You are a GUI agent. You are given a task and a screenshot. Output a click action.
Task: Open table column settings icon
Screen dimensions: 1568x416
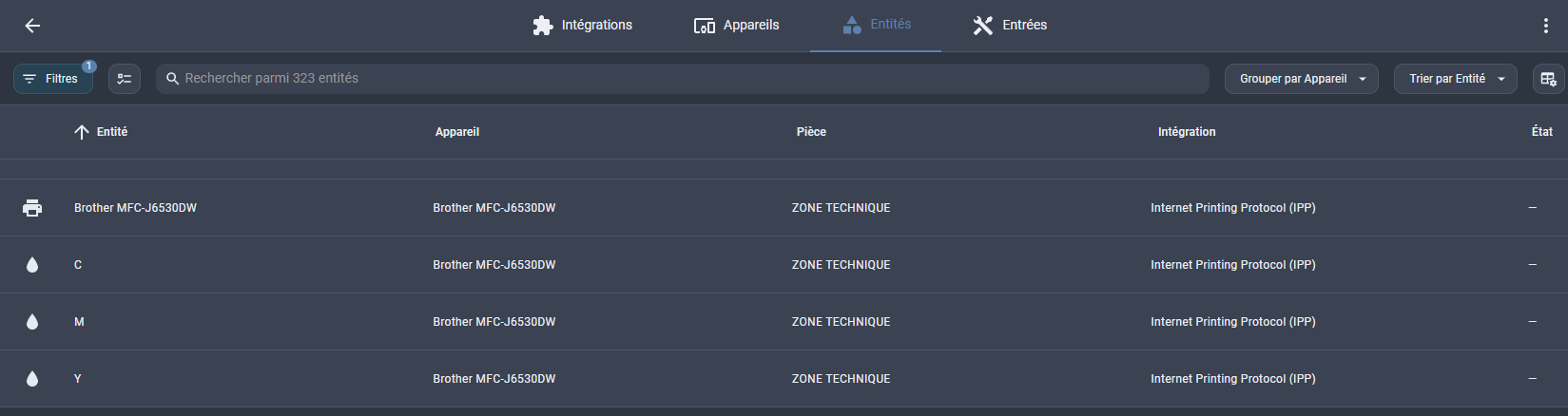point(1548,79)
